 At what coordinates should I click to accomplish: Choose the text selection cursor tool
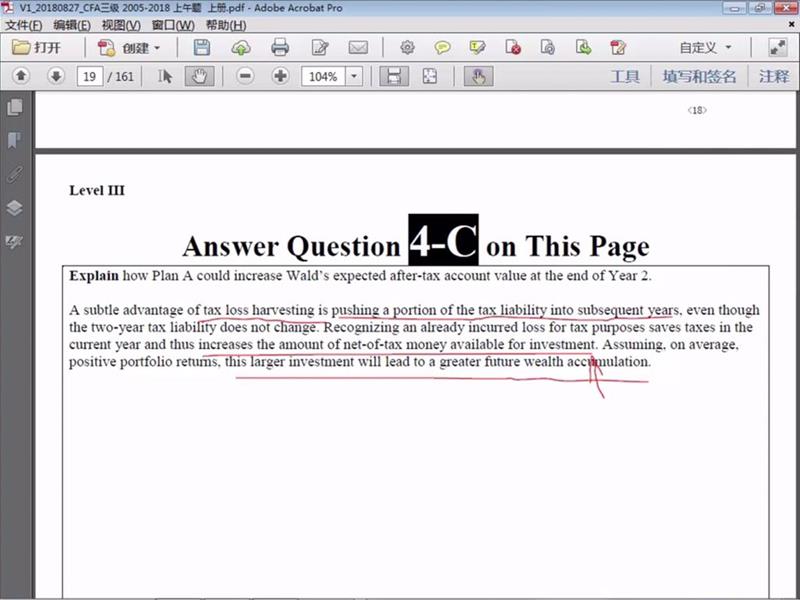pos(165,77)
